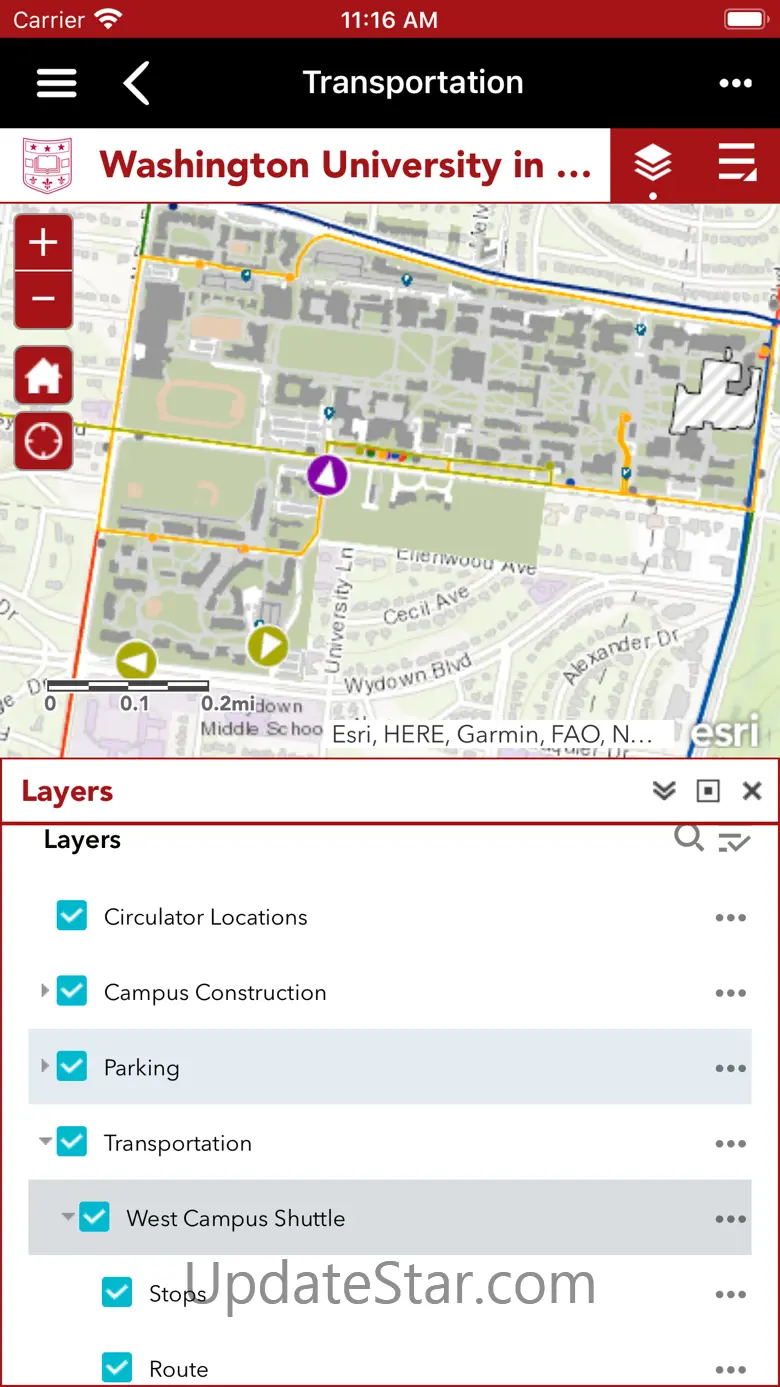This screenshot has width=780, height=1387.
Task: Collapse Transportation layer group
Action: point(45,1141)
